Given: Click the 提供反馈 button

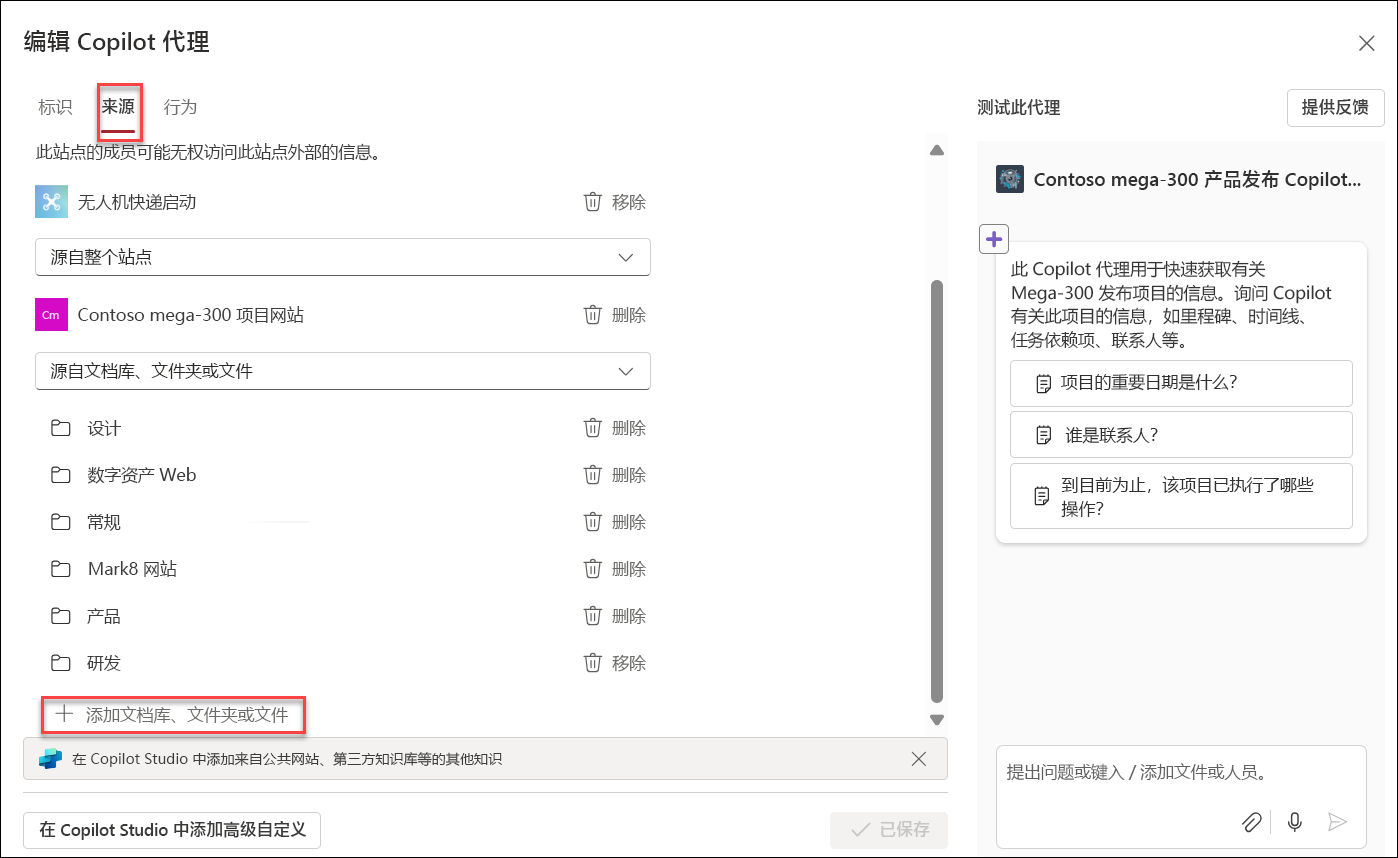Looking at the screenshot, I should coord(1335,107).
